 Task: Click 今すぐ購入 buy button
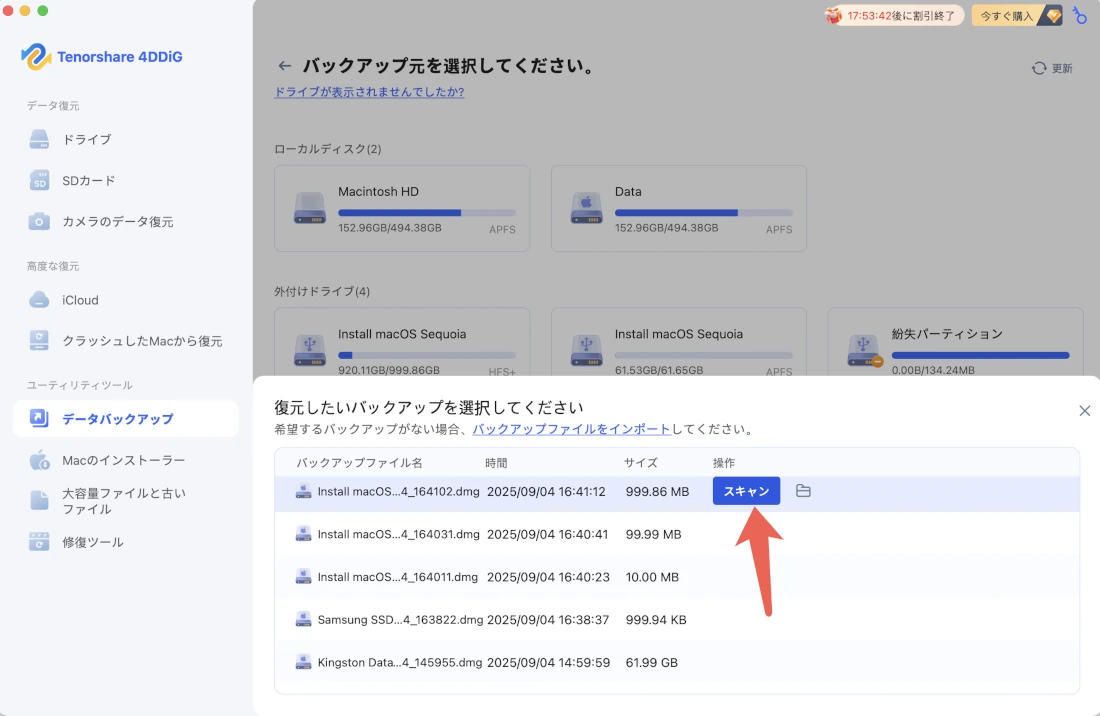pyautogui.click(x=1017, y=15)
